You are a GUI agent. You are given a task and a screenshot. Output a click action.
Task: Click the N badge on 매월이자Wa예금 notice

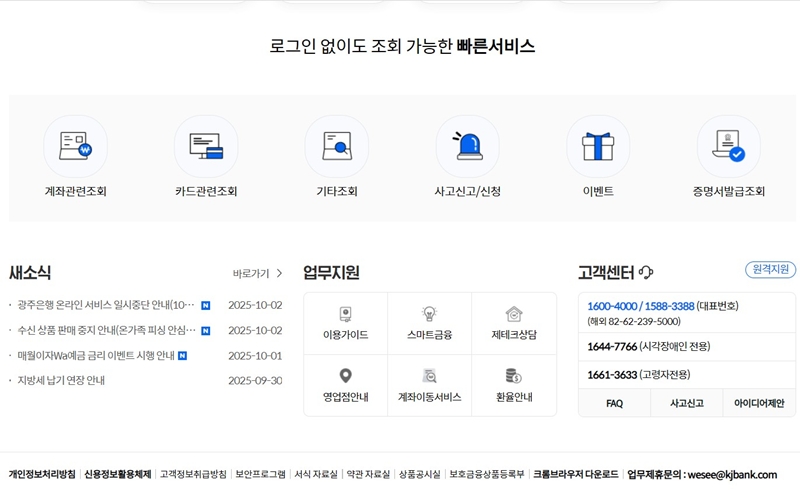[x=182, y=356]
